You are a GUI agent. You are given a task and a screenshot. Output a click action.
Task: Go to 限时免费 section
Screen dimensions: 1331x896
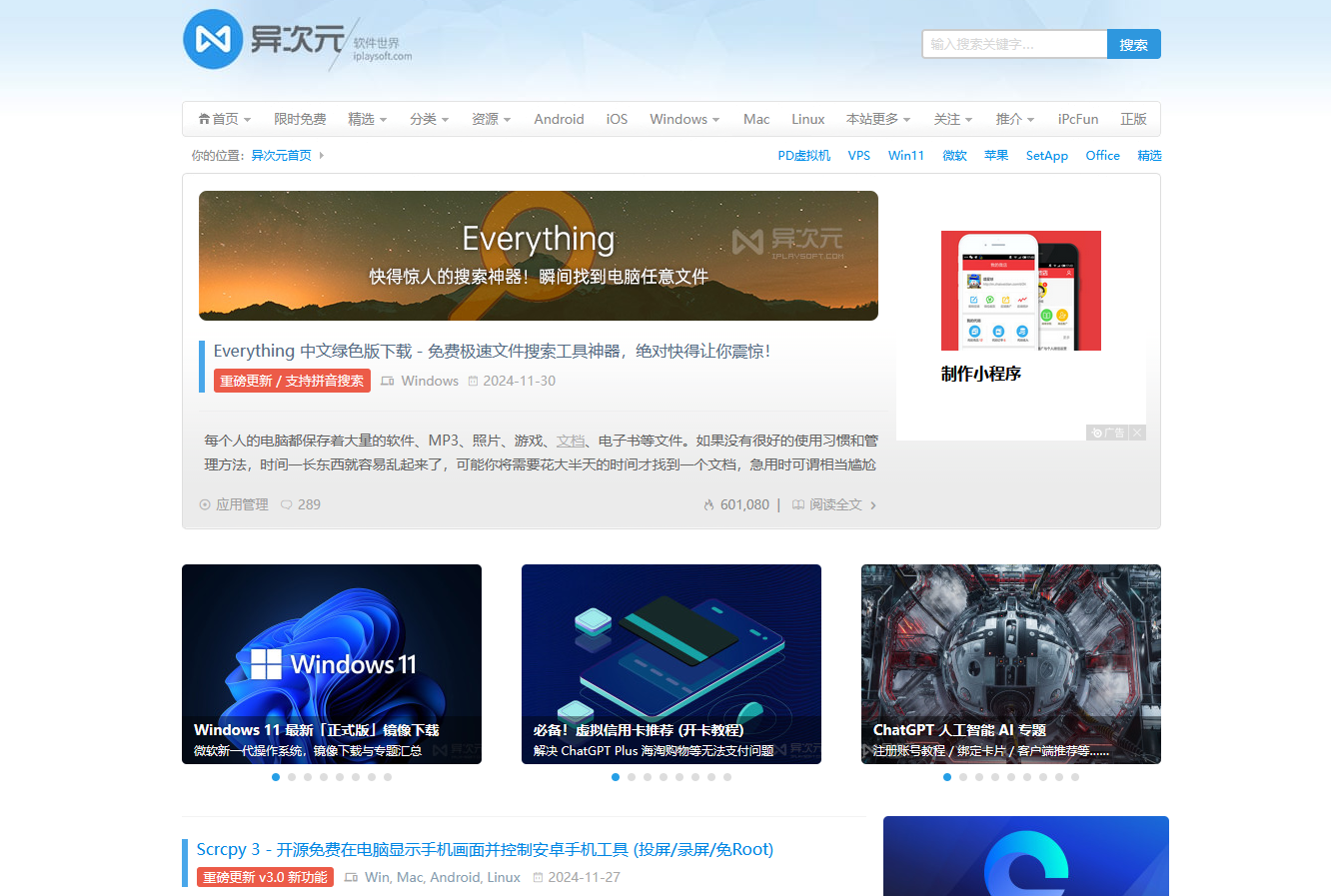[x=300, y=119]
